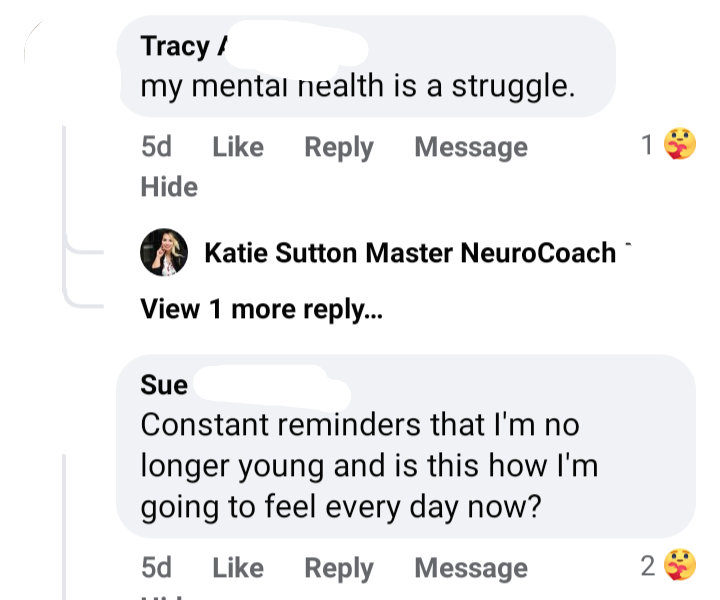The height and width of the screenshot is (600, 720).
Task: Click care reaction emoji on Sue's comment
Action: click(x=680, y=568)
